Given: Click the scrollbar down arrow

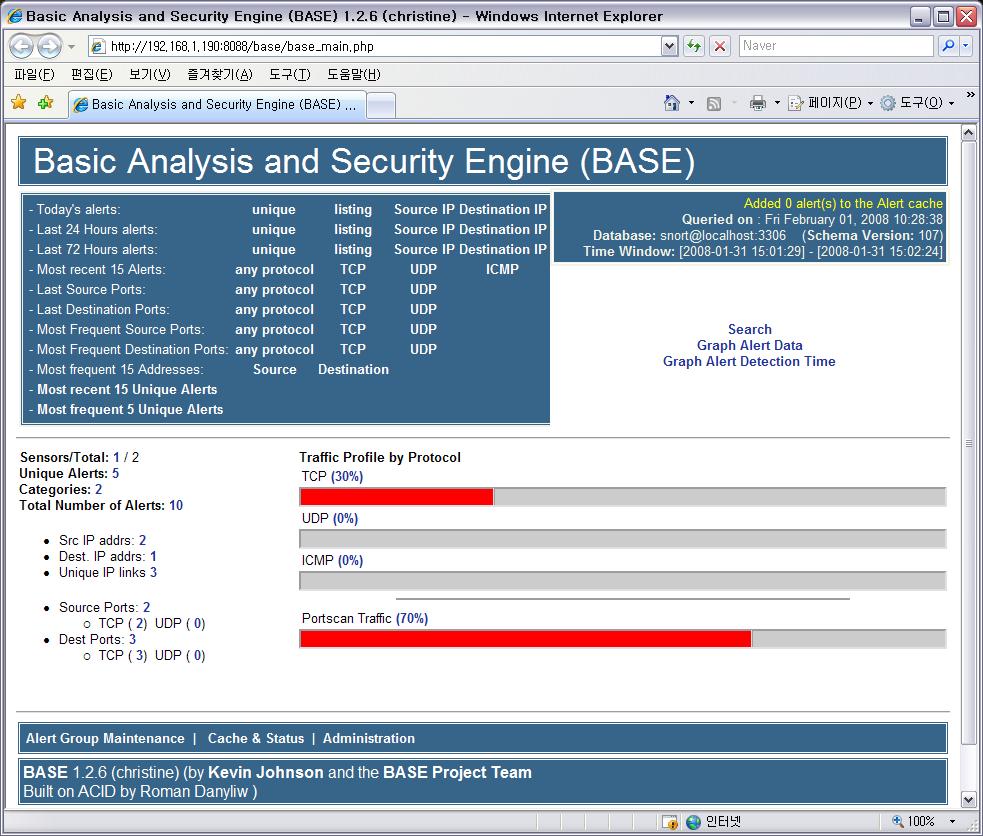Looking at the screenshot, I should (x=969, y=800).
